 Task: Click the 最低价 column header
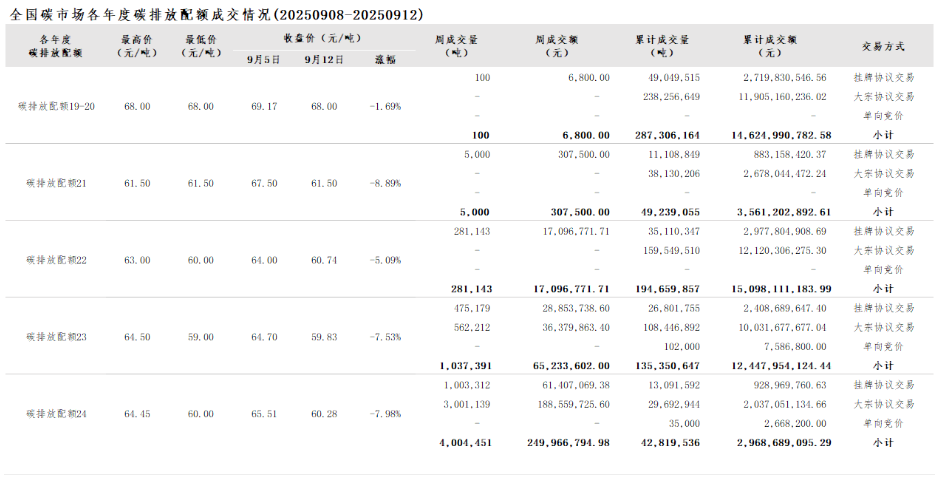(x=201, y=46)
